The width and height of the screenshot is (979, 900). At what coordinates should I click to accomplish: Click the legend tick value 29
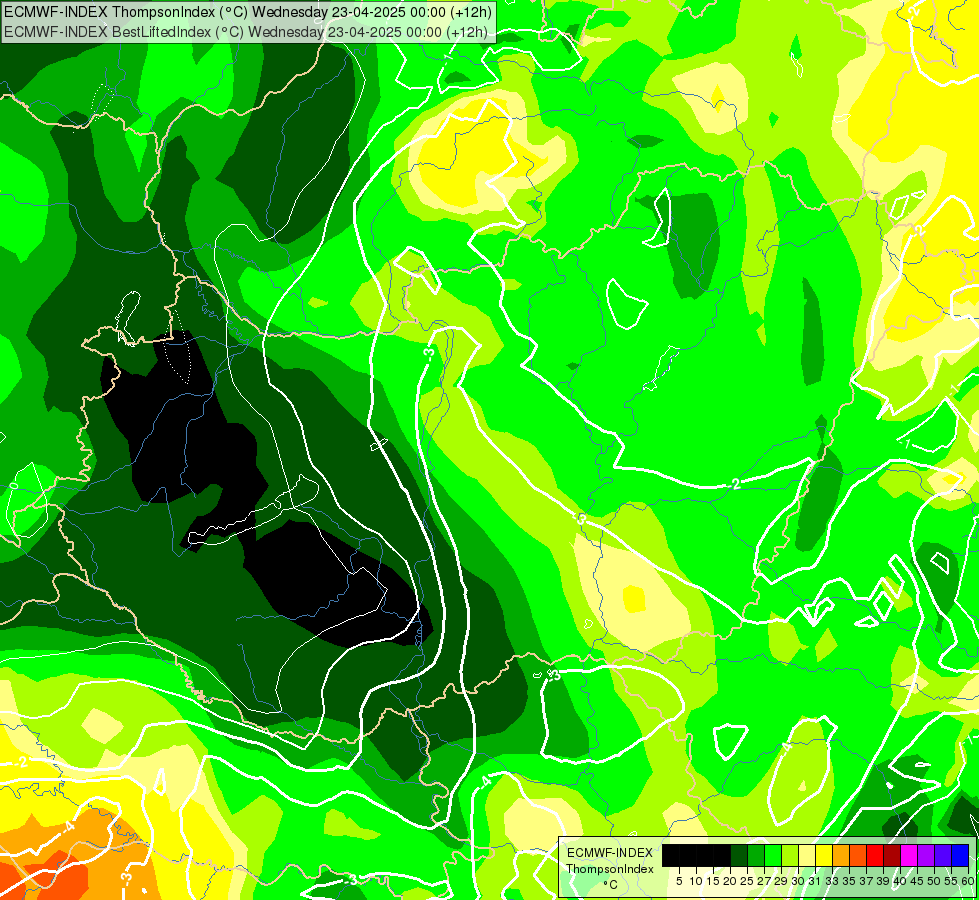click(781, 881)
